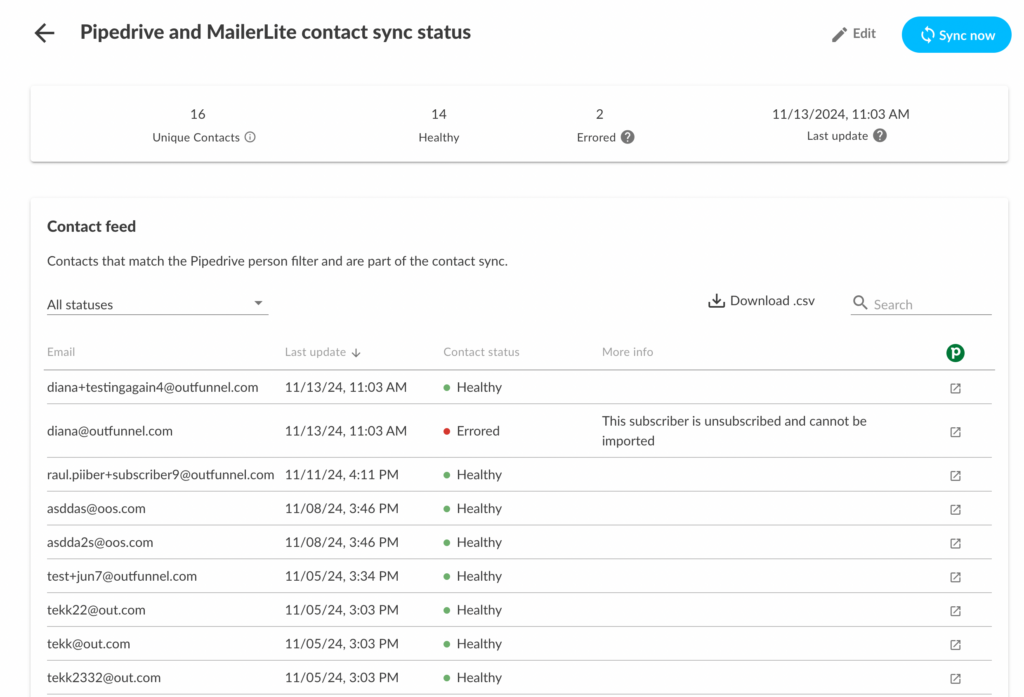
Task: Open test+jun7@outfunnel.com external link icon
Action: coord(955,577)
